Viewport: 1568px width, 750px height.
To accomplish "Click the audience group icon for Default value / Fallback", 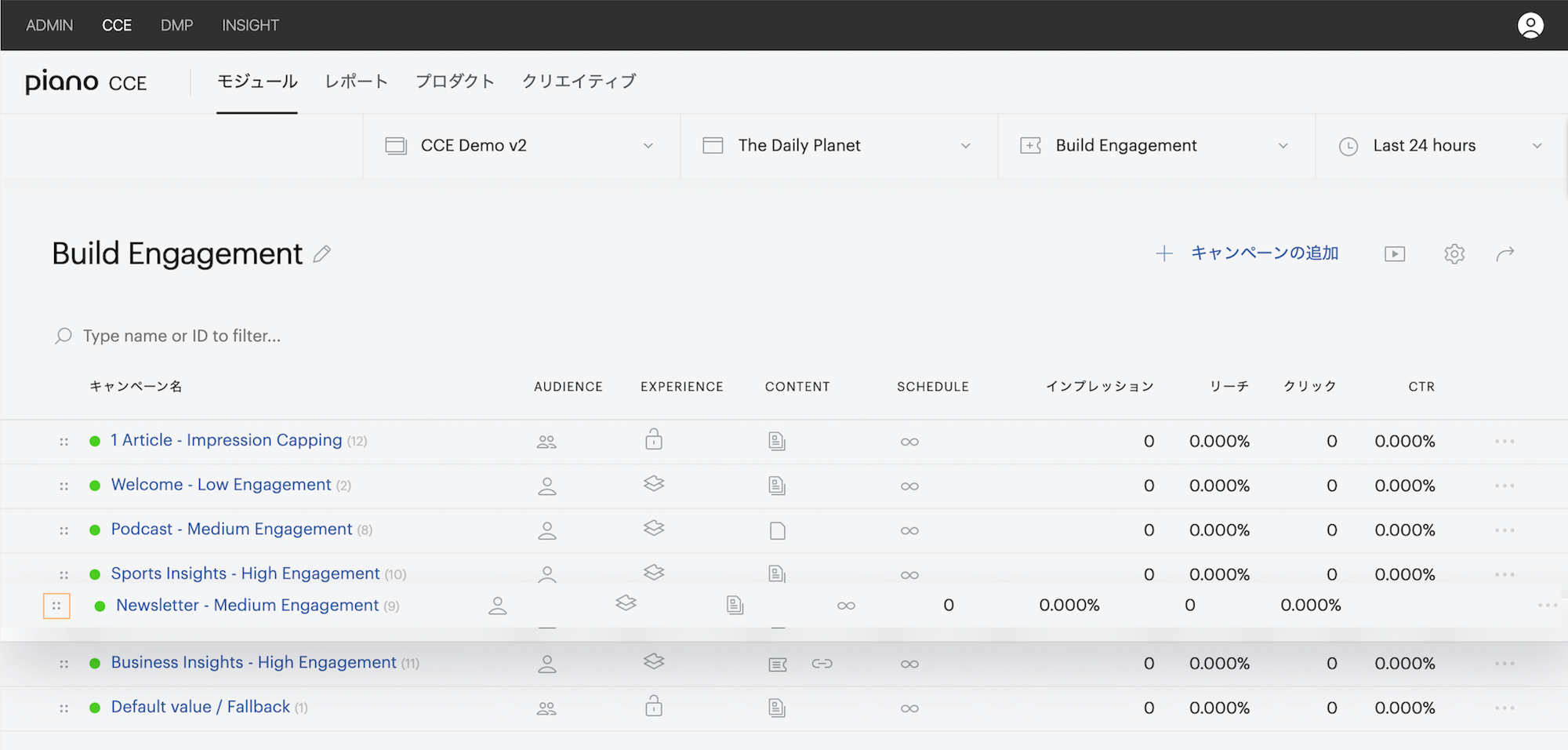I will pyautogui.click(x=546, y=708).
